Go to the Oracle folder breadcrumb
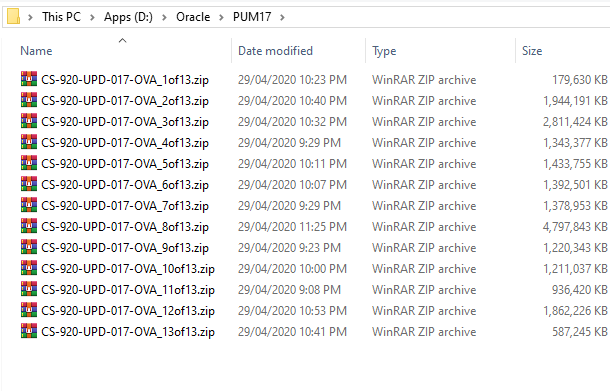Viewport: 610px width, 391px height. pyautogui.click(x=193, y=17)
